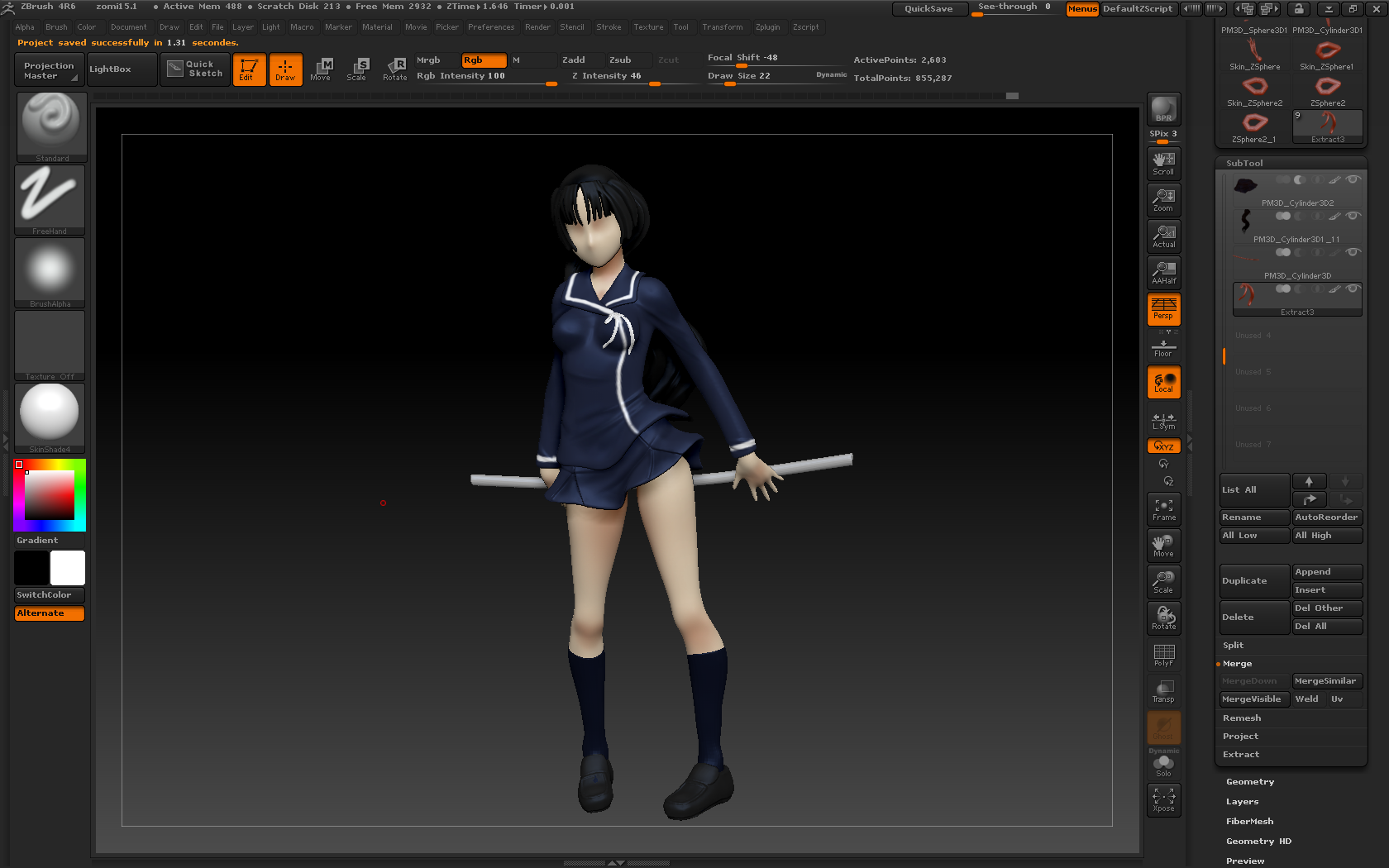Click the Append subtool button
The image size is (1389, 868).
(1327, 572)
